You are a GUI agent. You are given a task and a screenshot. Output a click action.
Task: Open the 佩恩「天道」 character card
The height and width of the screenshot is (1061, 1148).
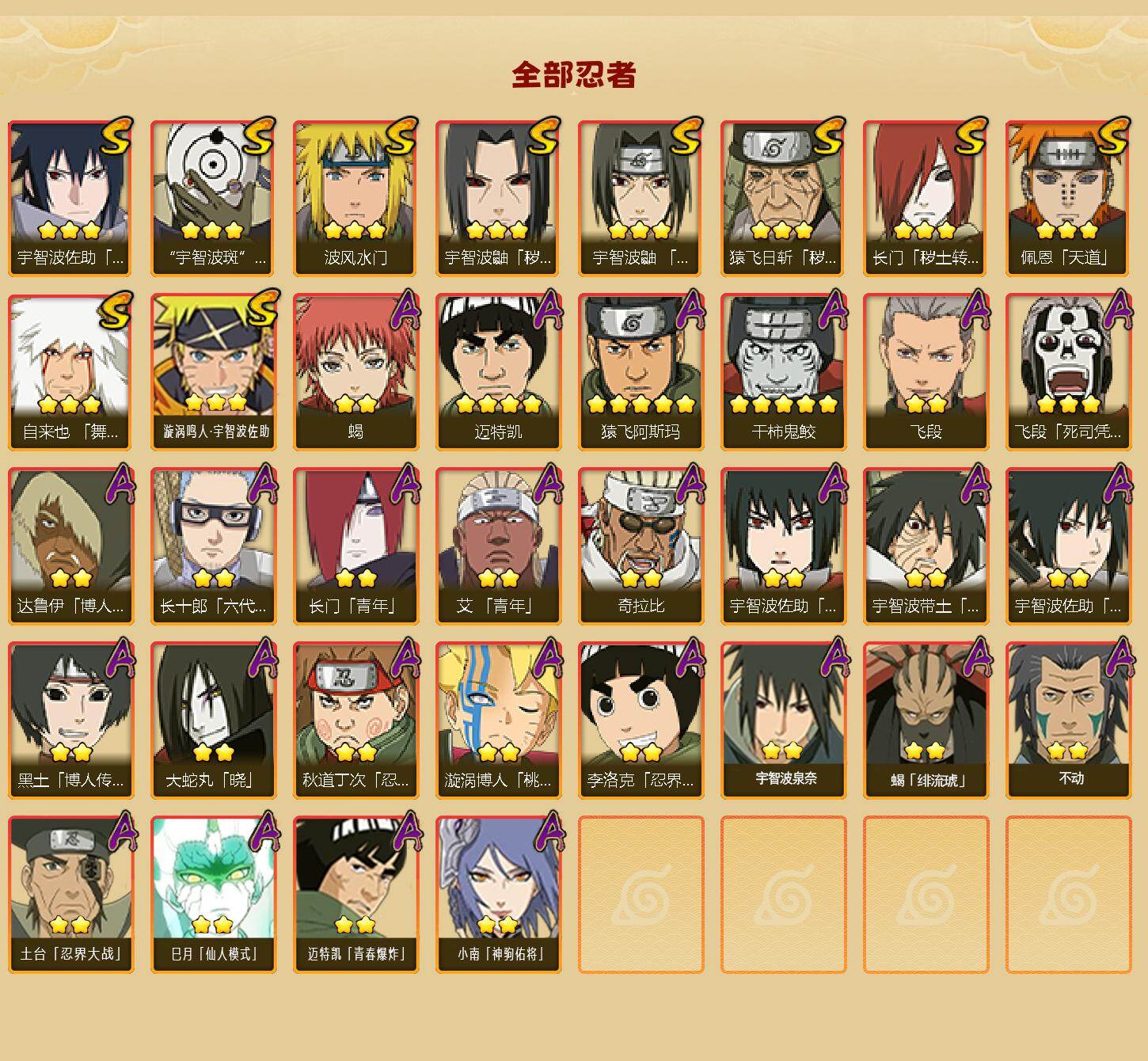click(1068, 198)
